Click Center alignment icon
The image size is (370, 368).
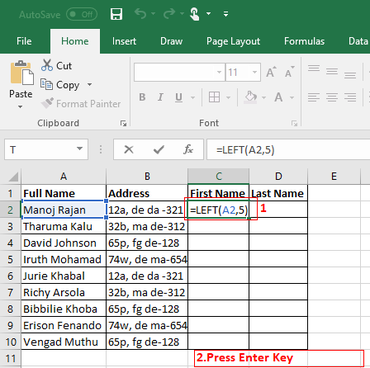[332, 97]
